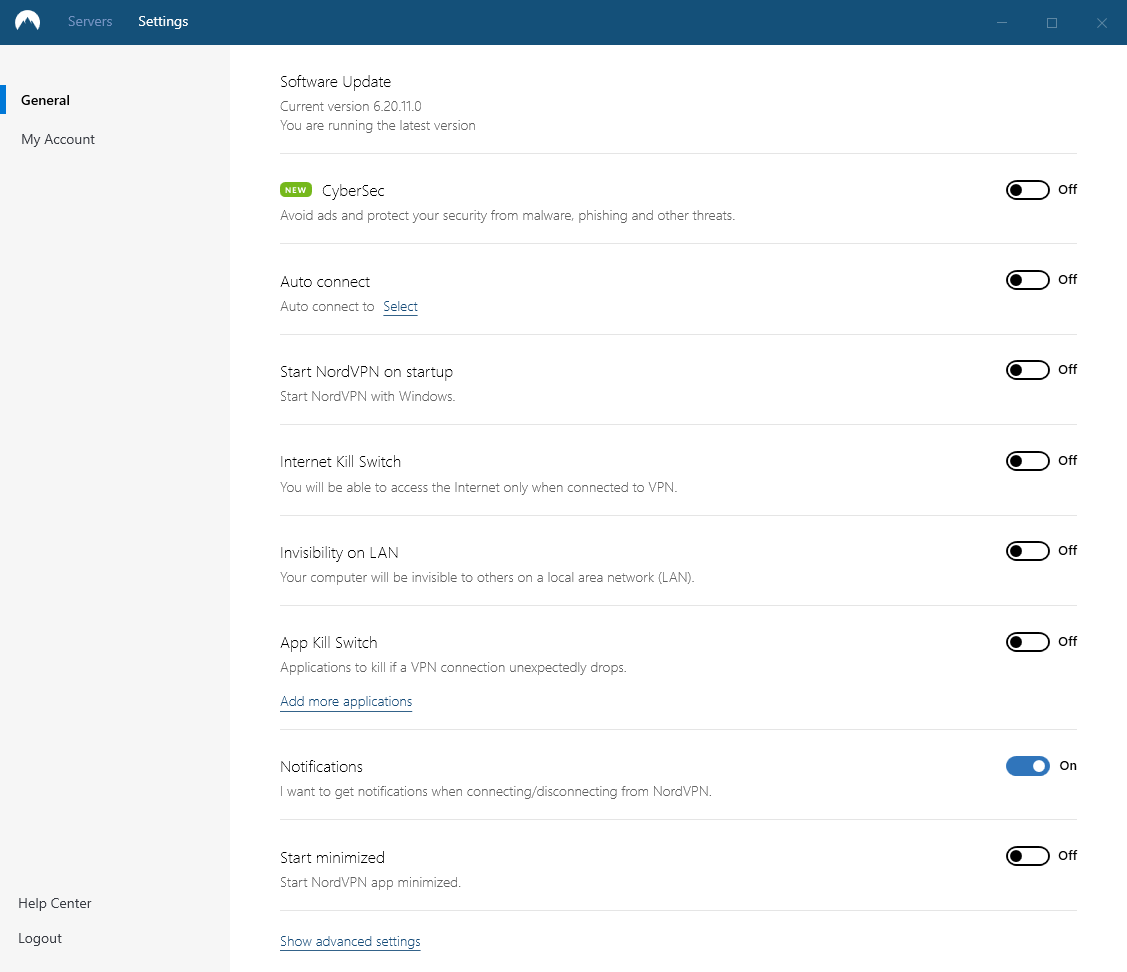This screenshot has height=972, width=1127.
Task: Enable Start NordVPN on startup
Action: click(x=1027, y=369)
